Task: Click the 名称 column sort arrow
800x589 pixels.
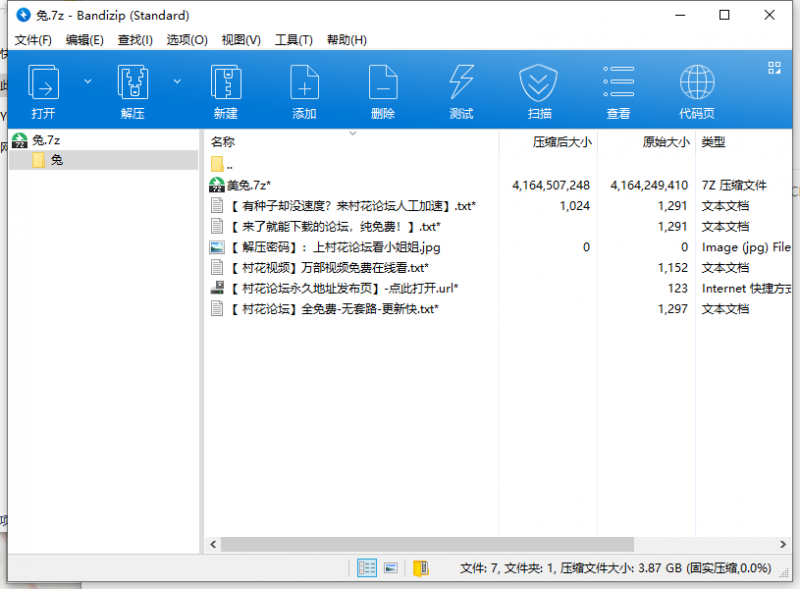Action: point(352,133)
